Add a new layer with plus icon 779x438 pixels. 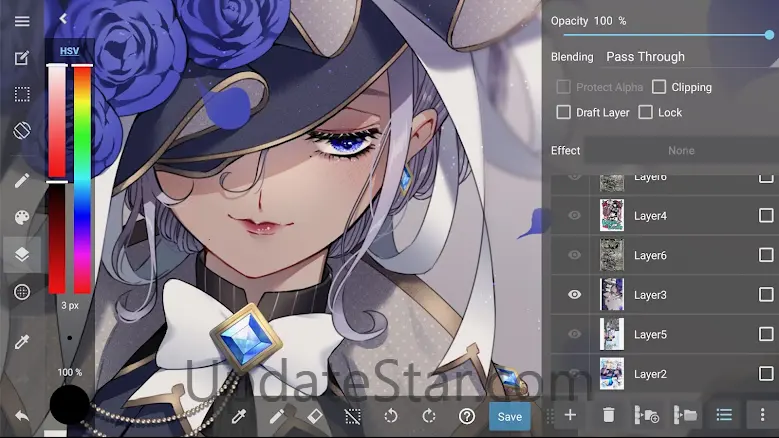570,415
